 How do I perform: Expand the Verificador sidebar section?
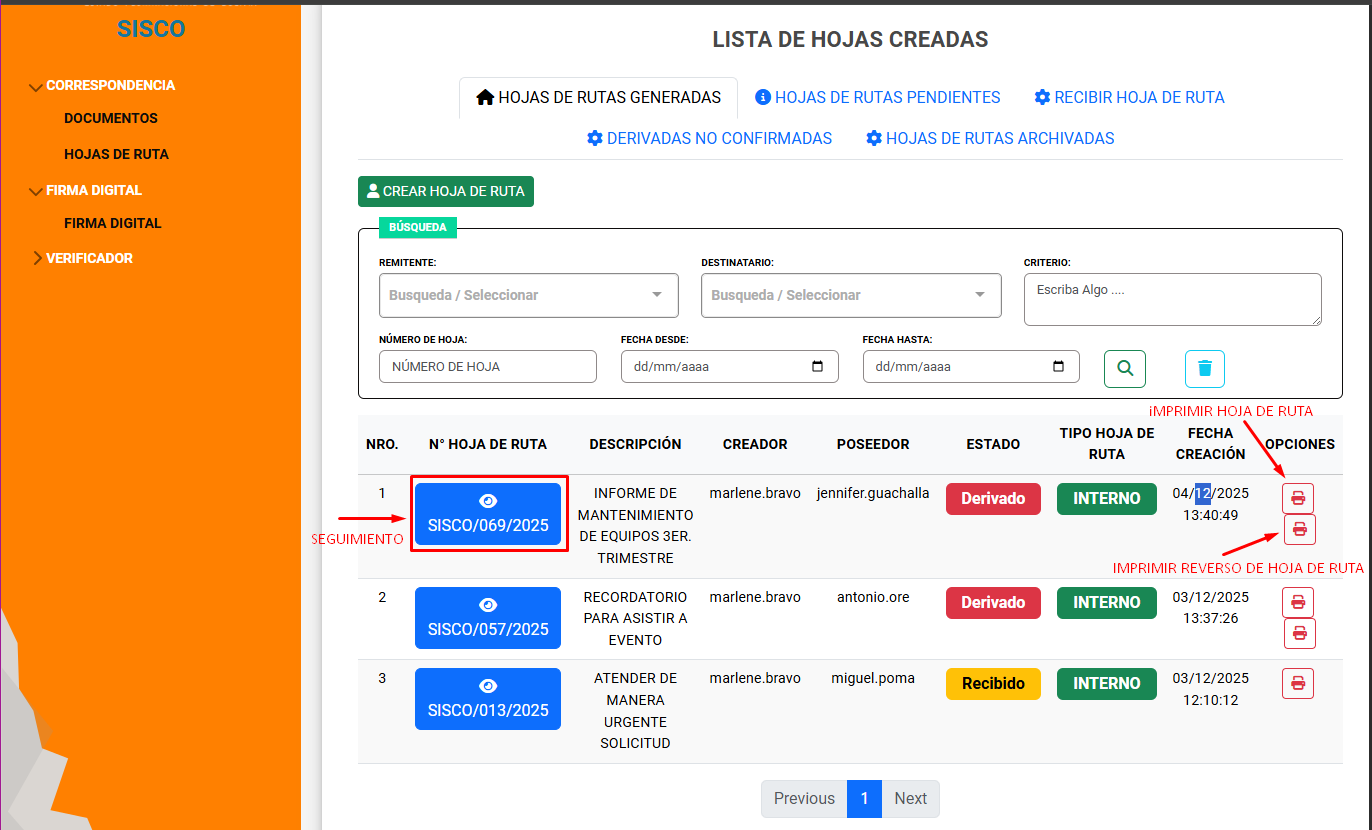[88, 258]
